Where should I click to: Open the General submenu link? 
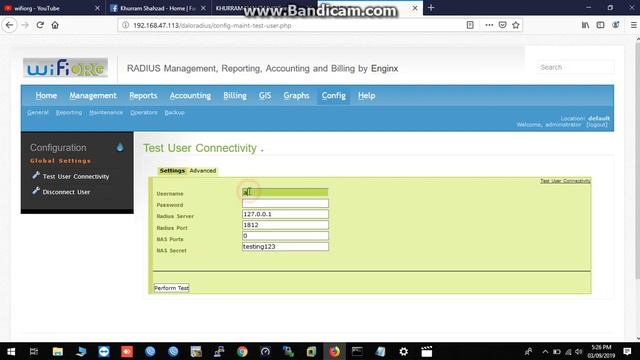click(x=38, y=112)
